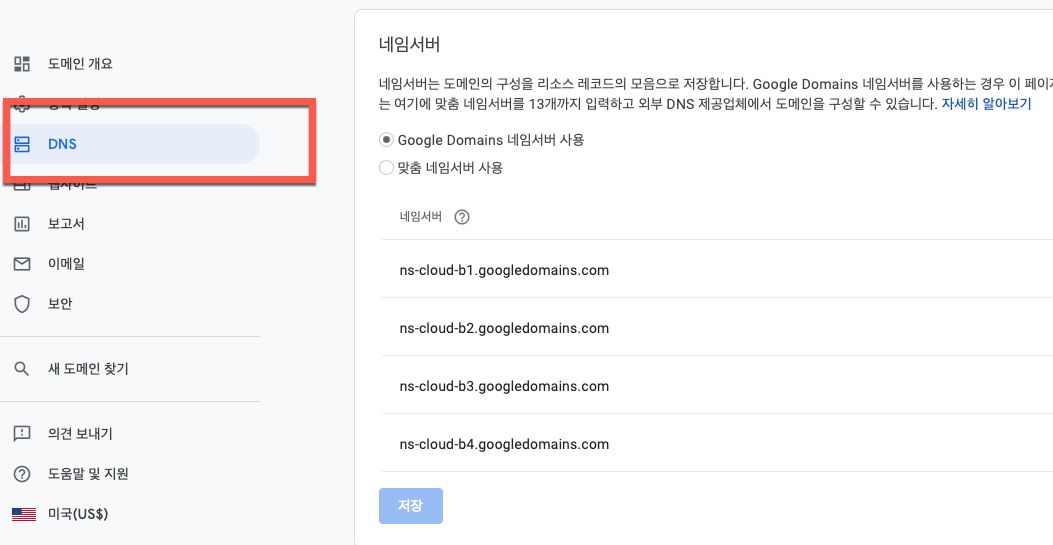The height and width of the screenshot is (545, 1053).
Task: Open the 자세히 알아보기 link
Action: [x=987, y=104]
